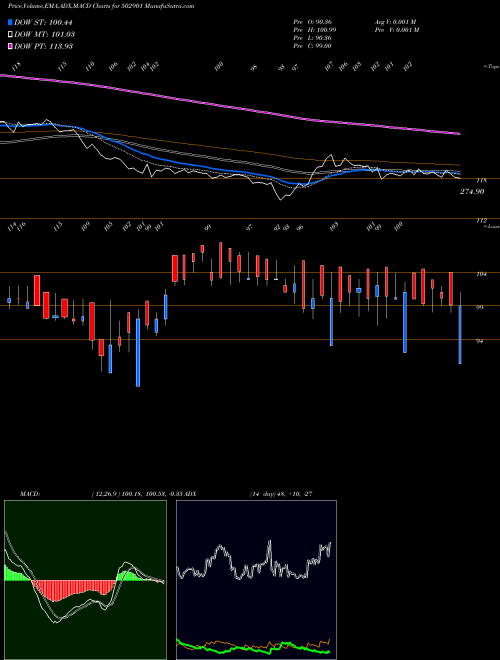This screenshot has width=500, height=660.
Task: Select the 'DOW ST: 100.44' legend text
Action: pos(43,23)
